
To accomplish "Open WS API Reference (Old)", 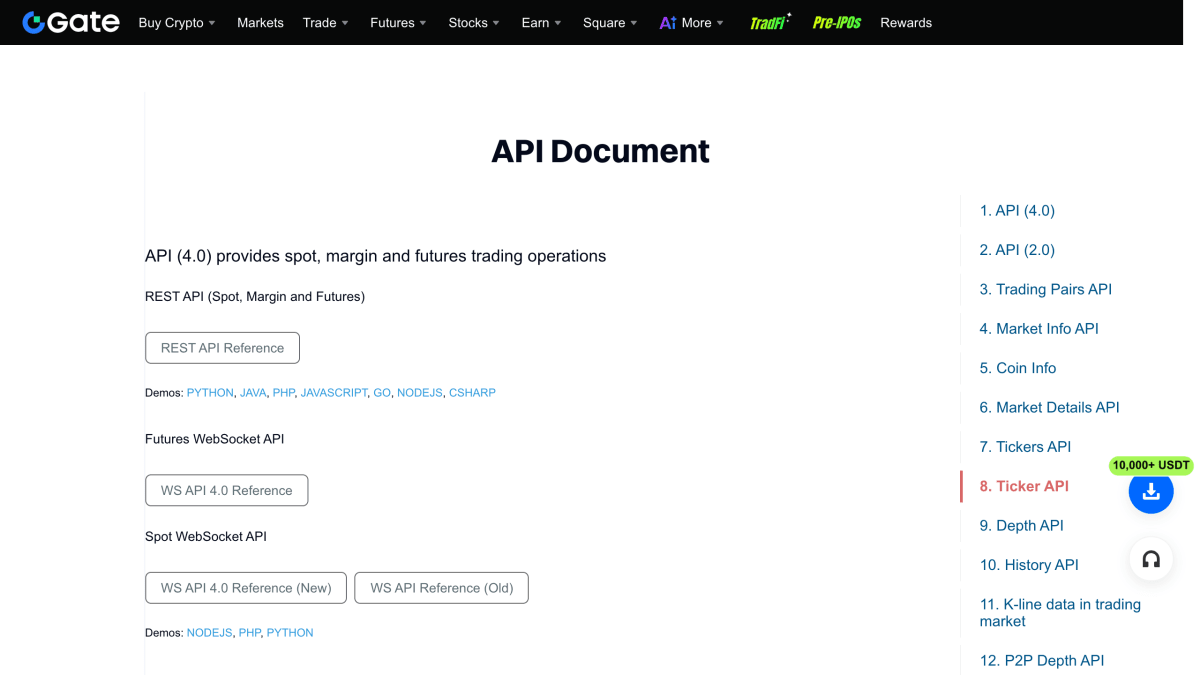I will 441,588.
